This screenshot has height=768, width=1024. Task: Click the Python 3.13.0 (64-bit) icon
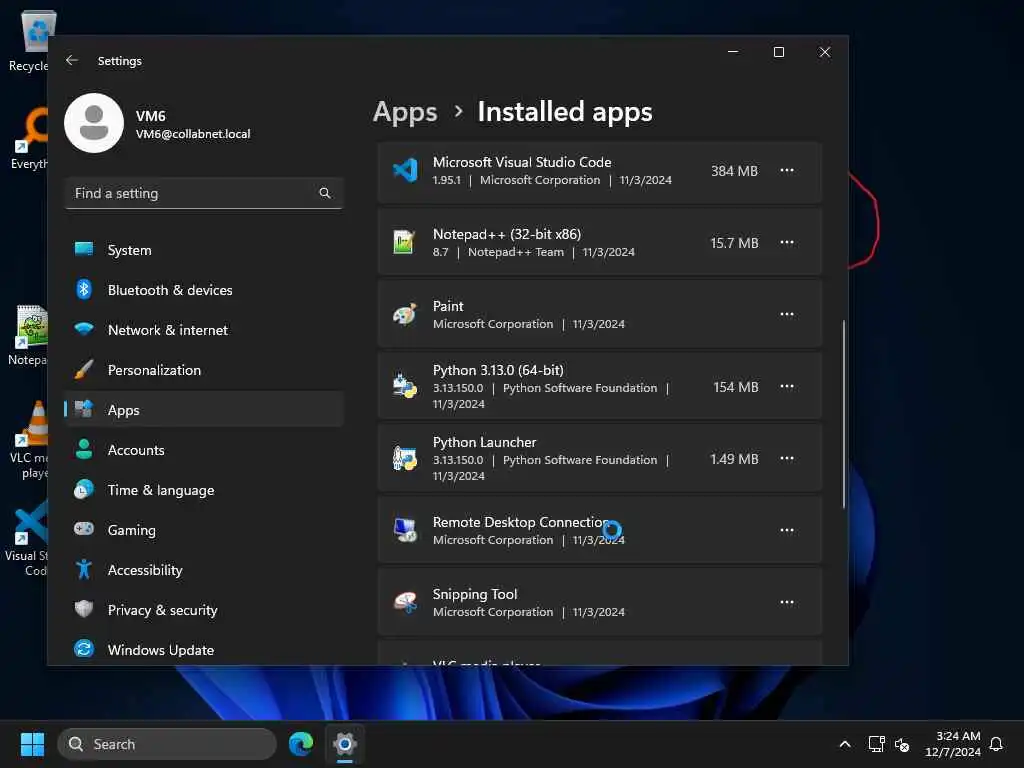[x=405, y=386]
